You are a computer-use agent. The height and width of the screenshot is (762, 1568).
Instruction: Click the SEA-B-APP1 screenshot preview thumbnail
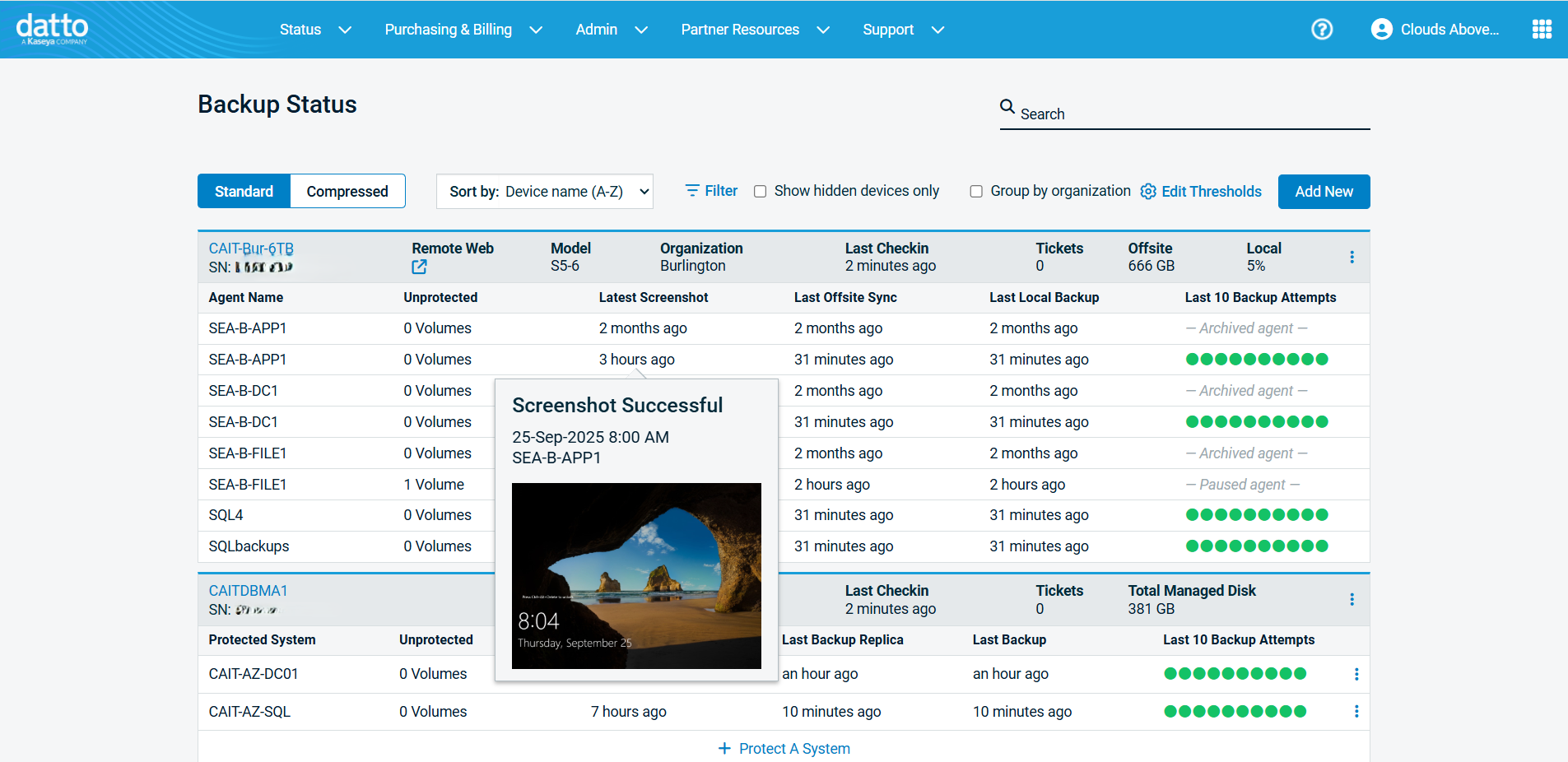635,575
